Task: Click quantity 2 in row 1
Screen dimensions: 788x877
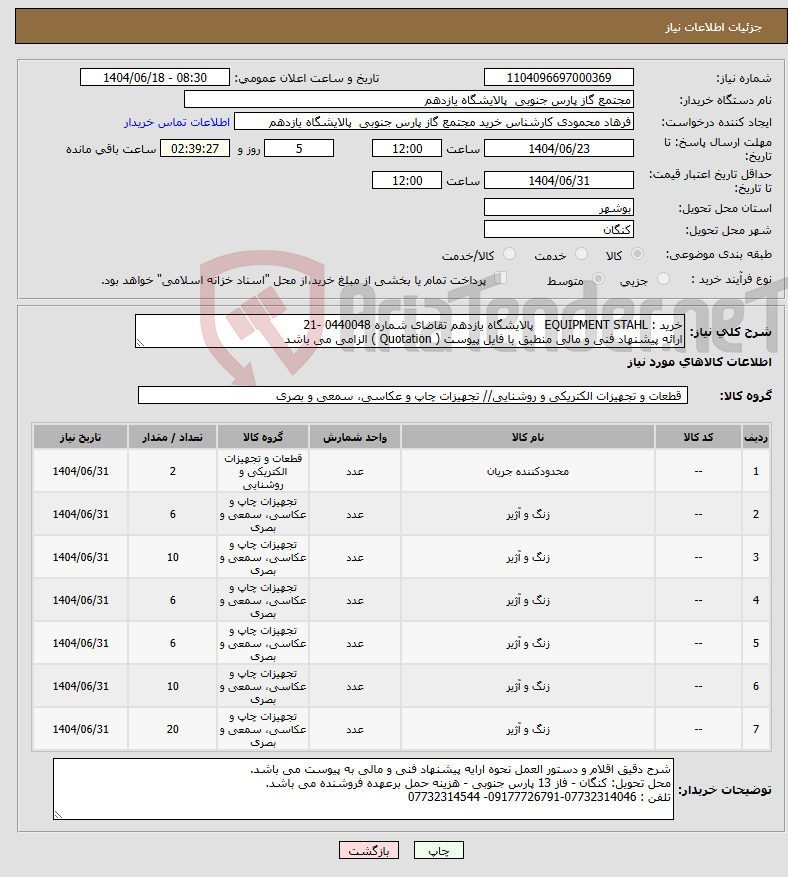Action: [172, 471]
